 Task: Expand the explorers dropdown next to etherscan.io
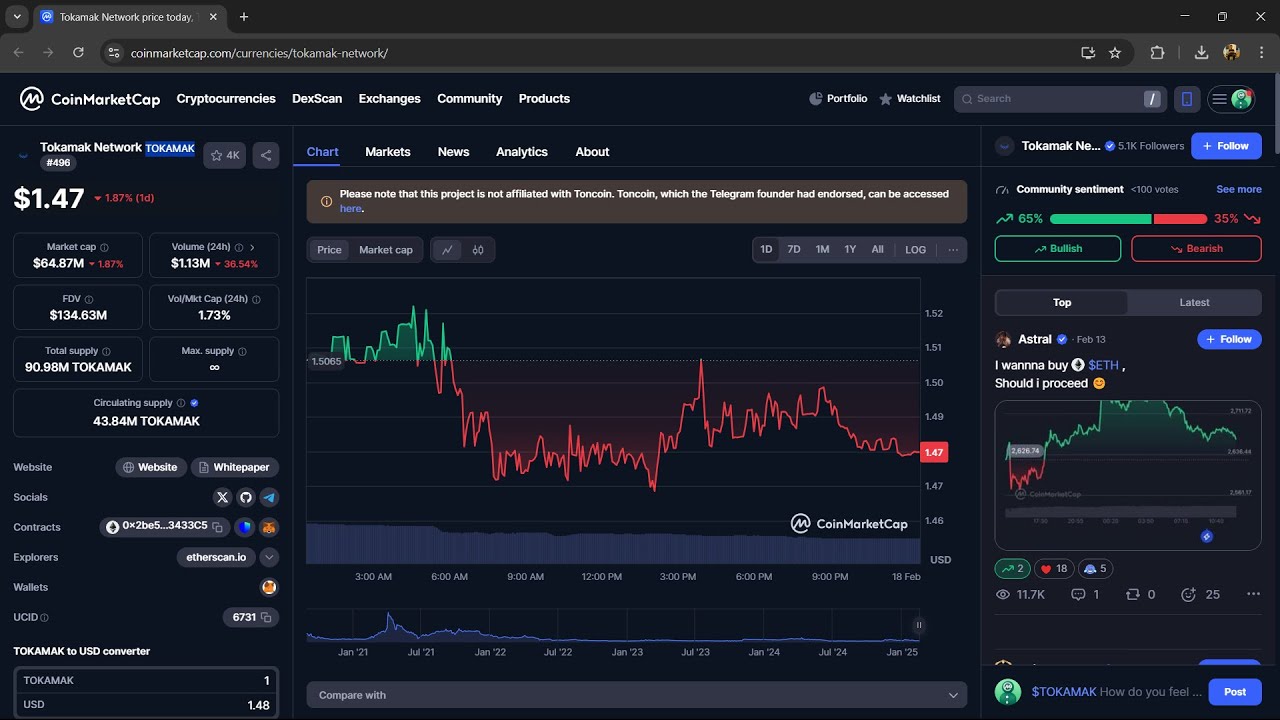pyautogui.click(x=269, y=557)
